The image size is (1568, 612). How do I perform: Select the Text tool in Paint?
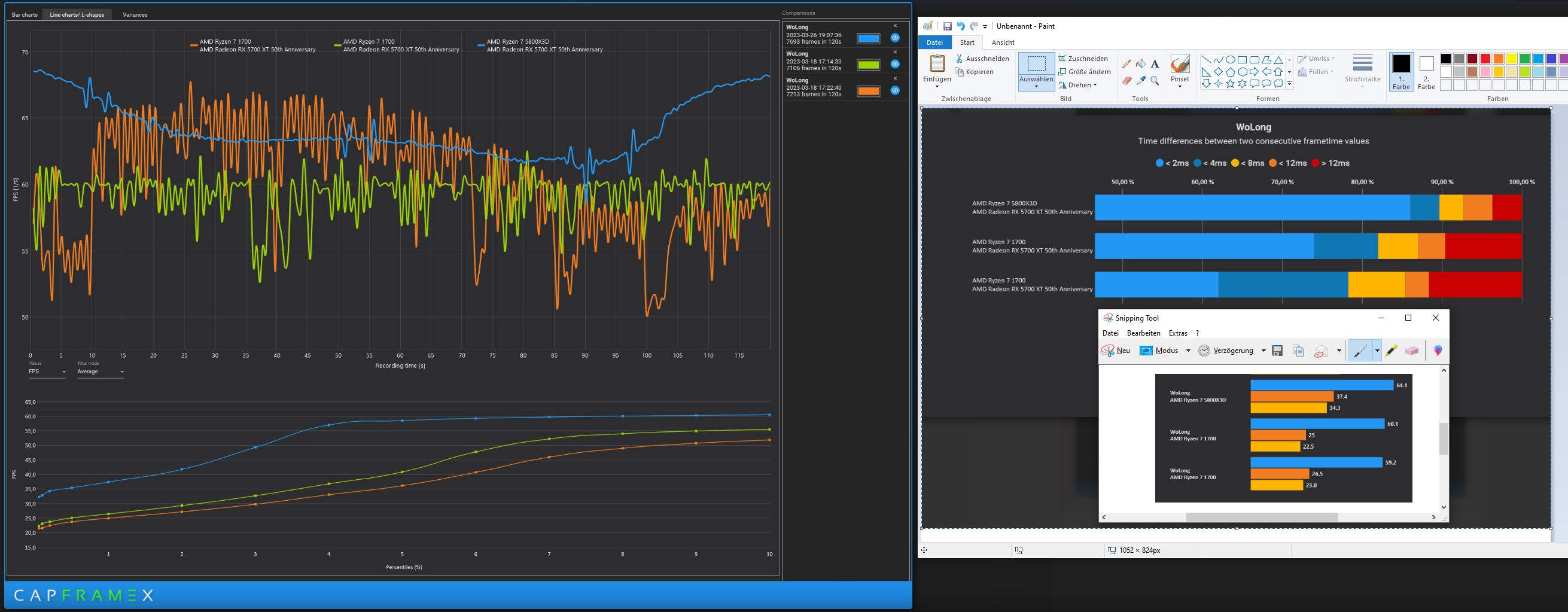pyautogui.click(x=1155, y=64)
